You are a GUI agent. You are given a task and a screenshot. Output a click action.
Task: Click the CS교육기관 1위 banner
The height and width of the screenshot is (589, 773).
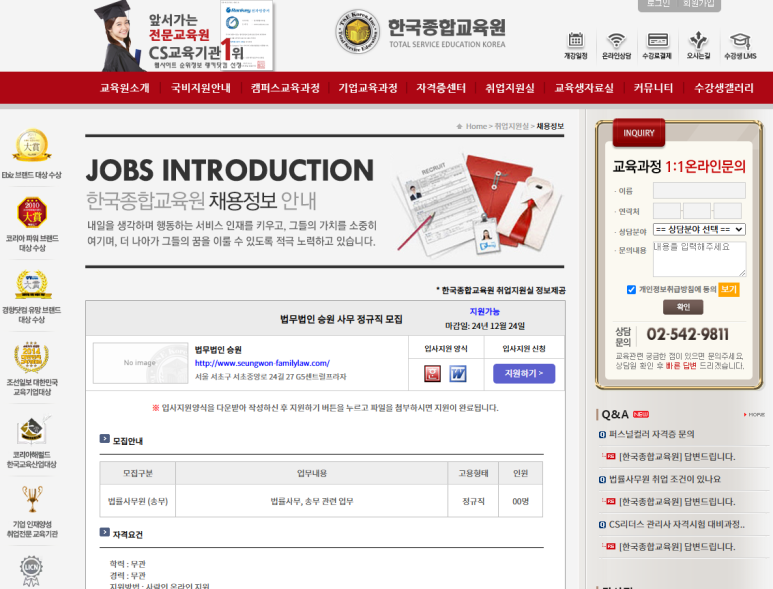(185, 36)
